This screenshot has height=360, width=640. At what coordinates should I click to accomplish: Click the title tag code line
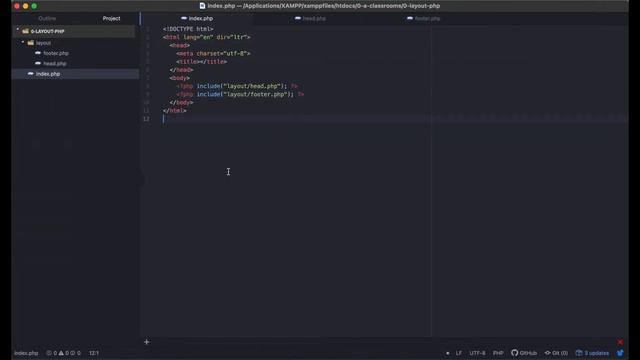coord(202,62)
